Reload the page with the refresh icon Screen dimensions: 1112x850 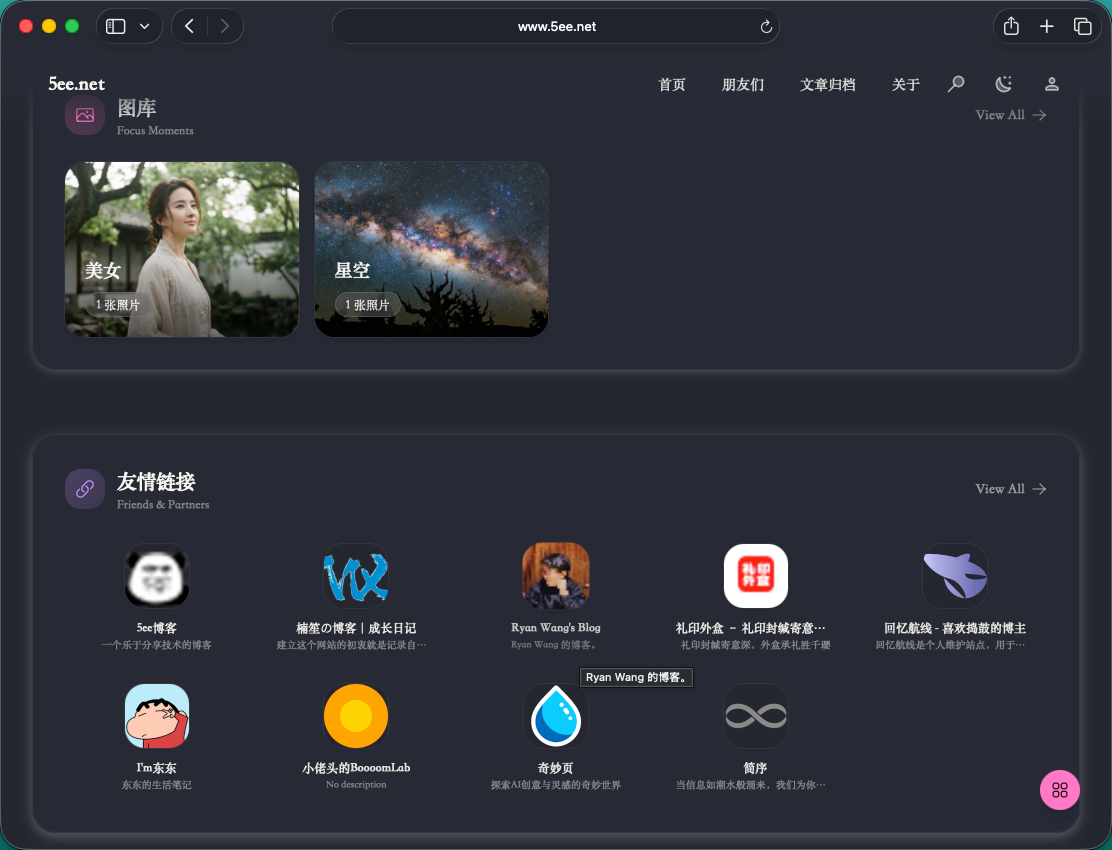tap(766, 27)
